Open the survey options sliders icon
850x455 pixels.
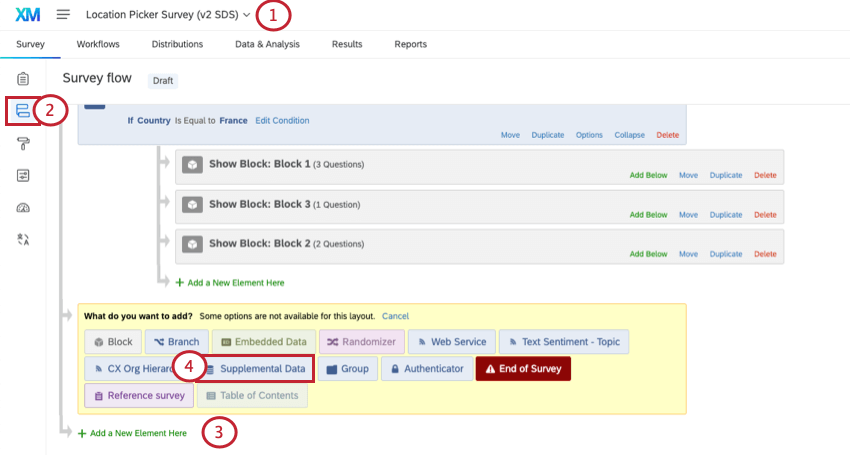[x=23, y=175]
